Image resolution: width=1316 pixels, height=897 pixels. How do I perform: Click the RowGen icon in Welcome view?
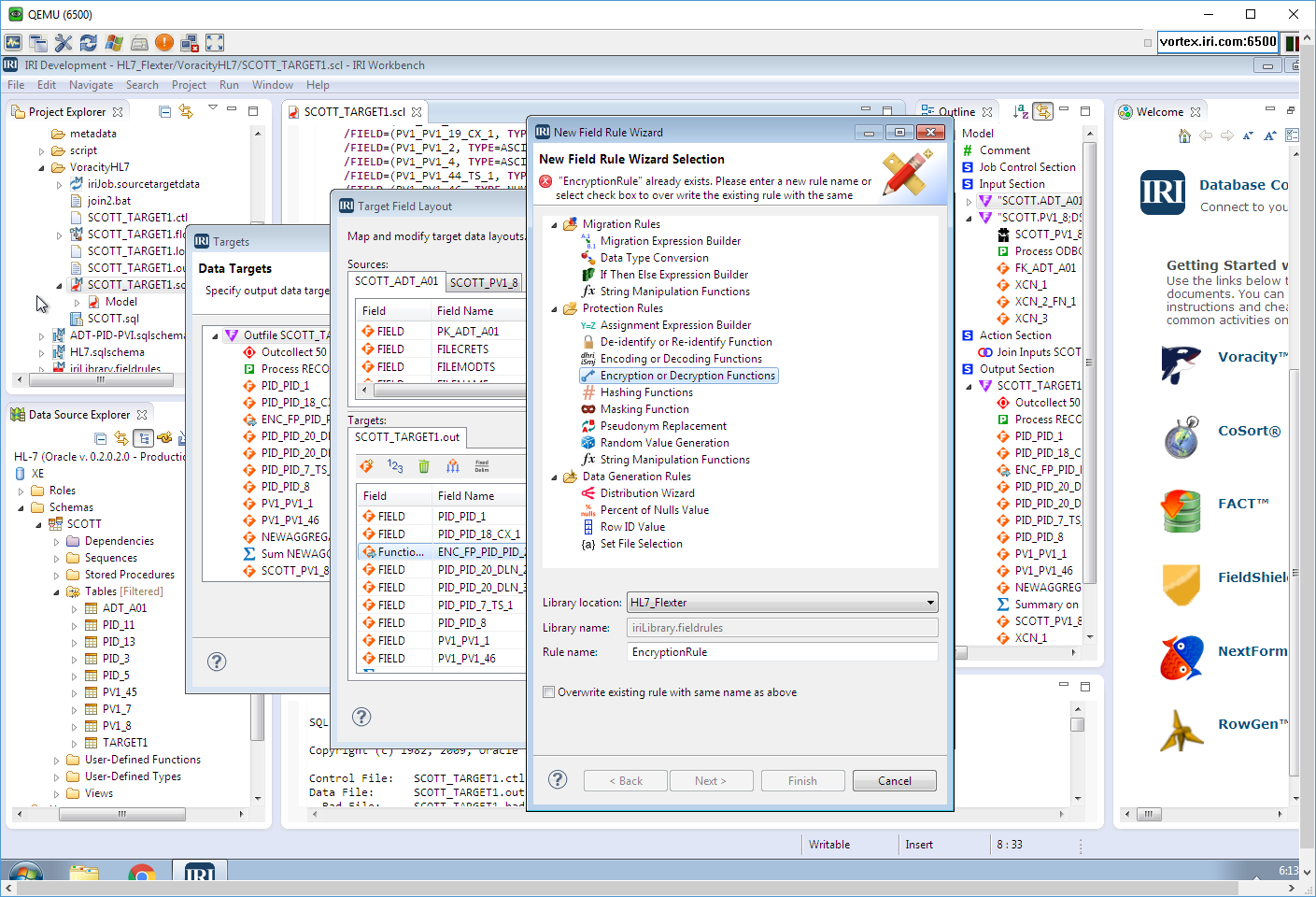click(x=1182, y=731)
